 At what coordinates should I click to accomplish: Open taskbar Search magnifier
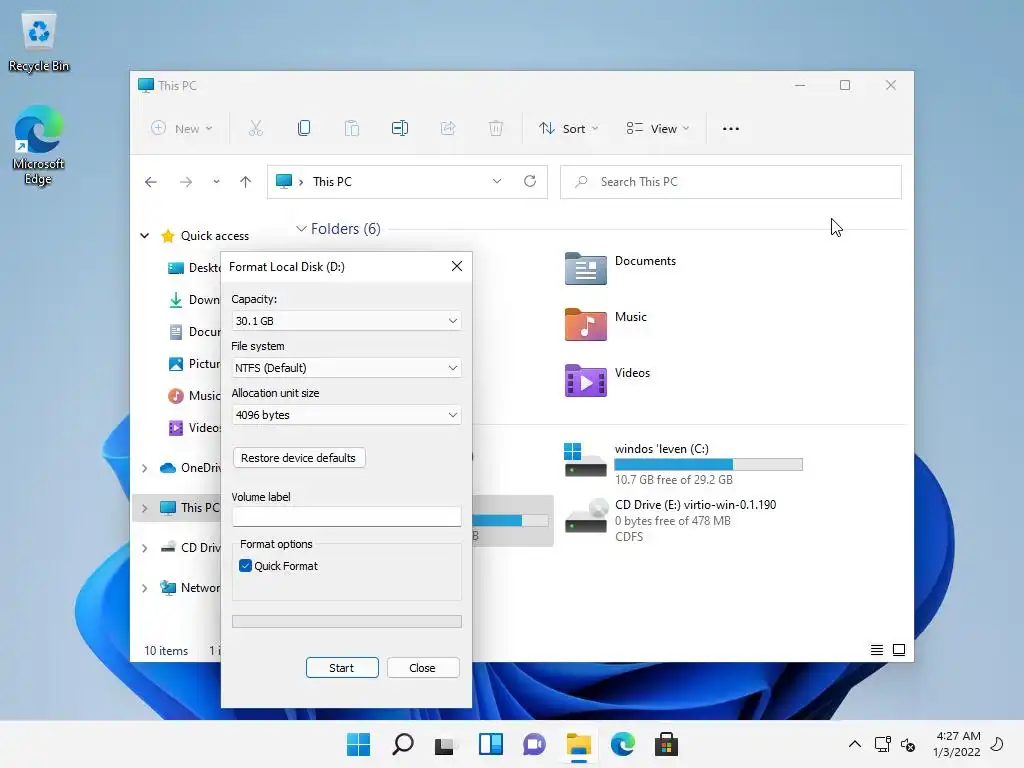[x=403, y=744]
